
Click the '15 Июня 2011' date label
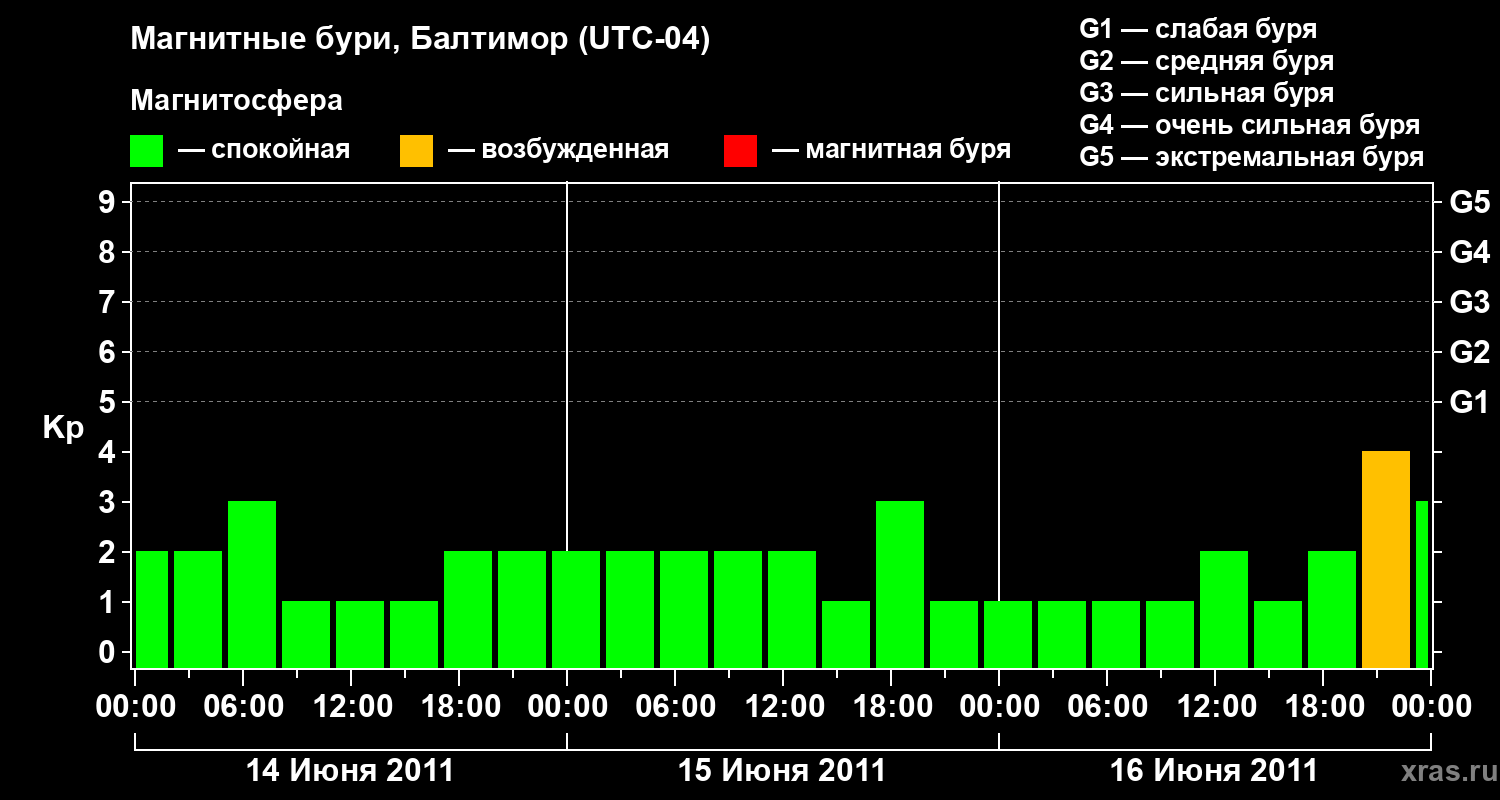coord(782,771)
